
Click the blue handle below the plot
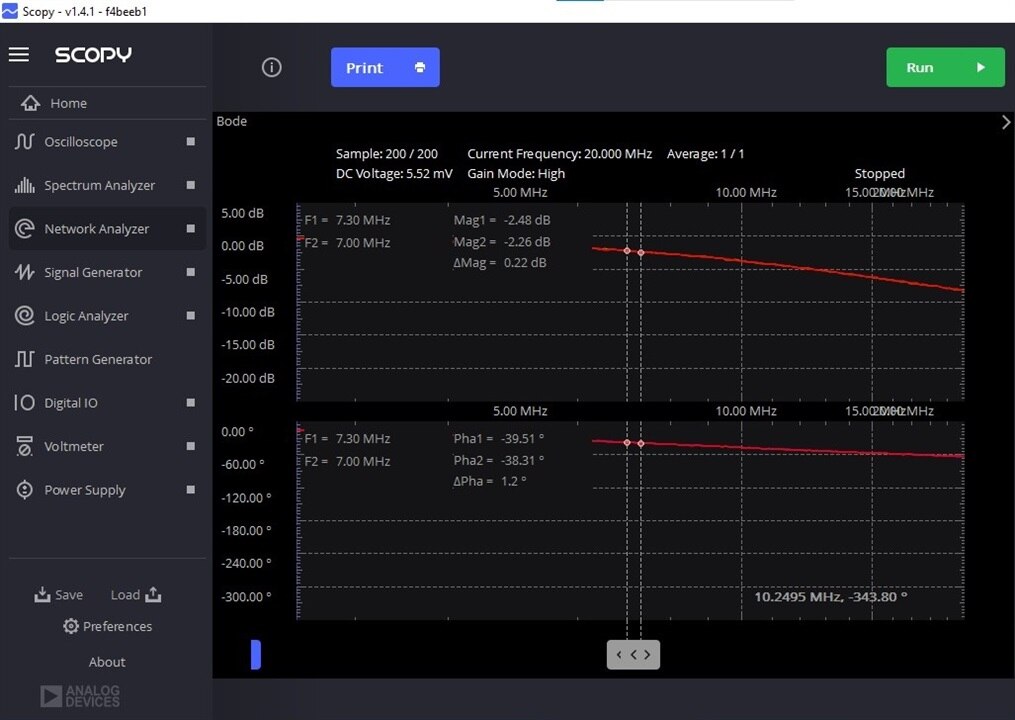click(256, 655)
